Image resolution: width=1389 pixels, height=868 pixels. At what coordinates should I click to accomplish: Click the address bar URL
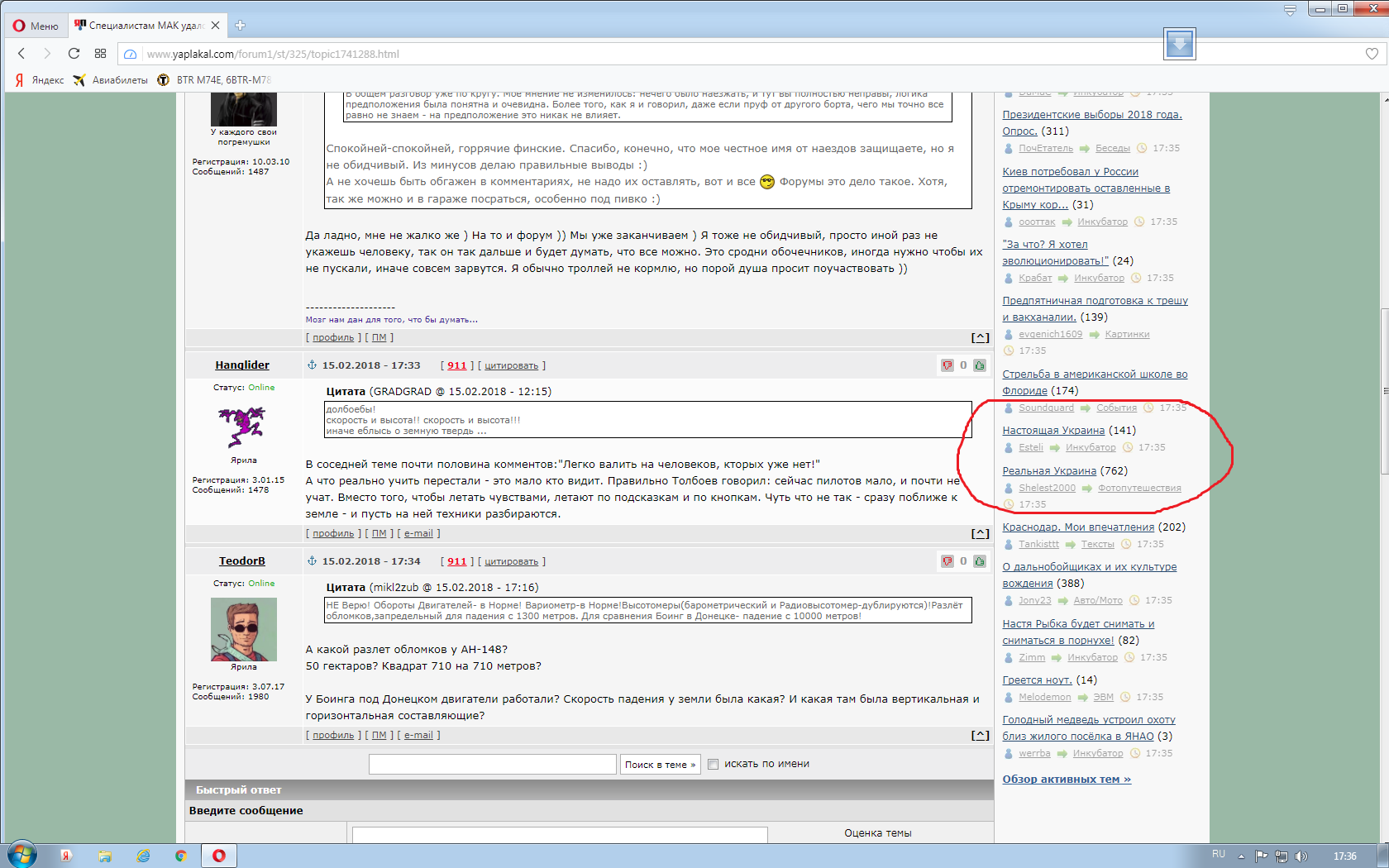(273, 54)
